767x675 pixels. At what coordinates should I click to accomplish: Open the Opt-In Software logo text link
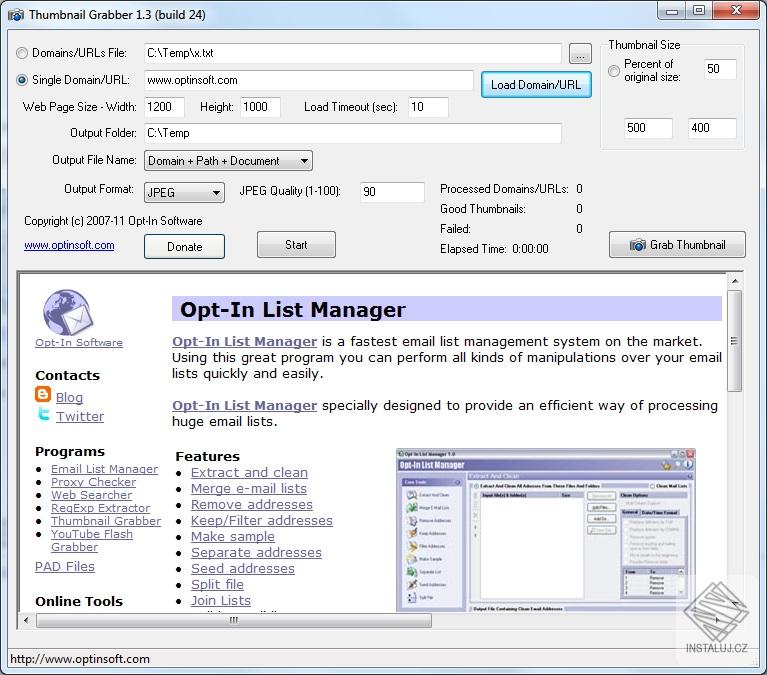(x=79, y=342)
